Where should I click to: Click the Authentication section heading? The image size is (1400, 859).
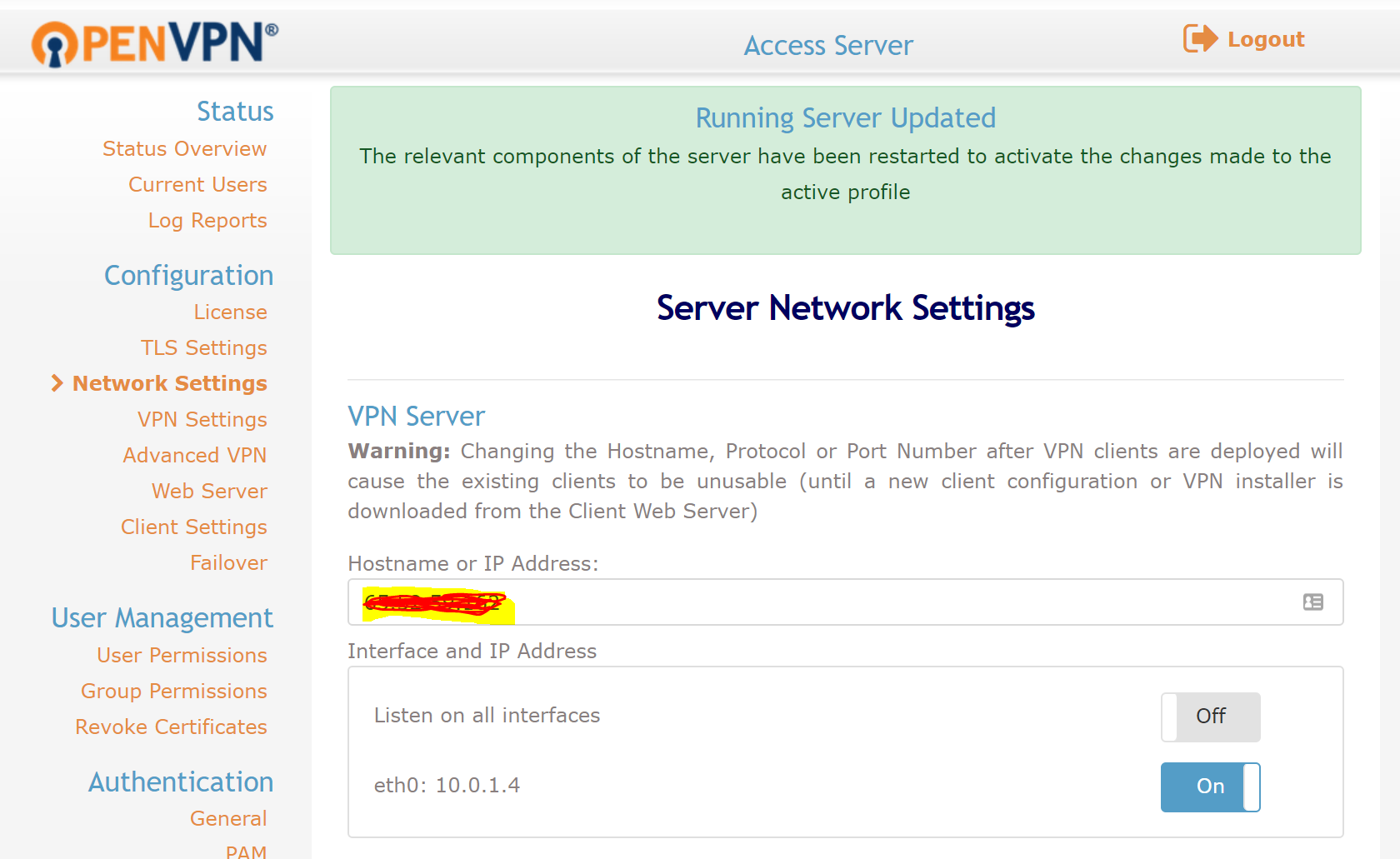[x=182, y=782]
